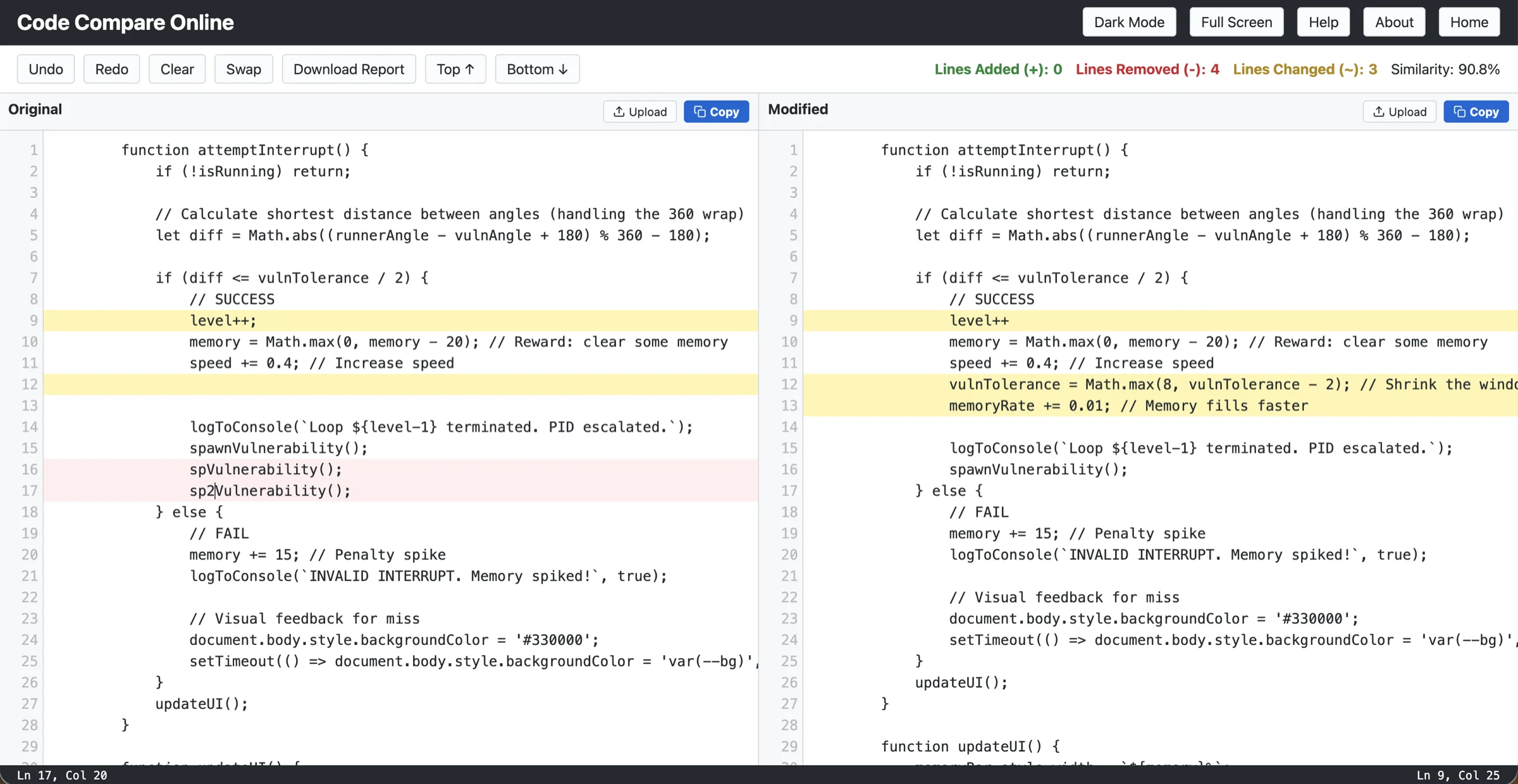The image size is (1518, 784).
Task: Click the Undo button
Action: pos(46,69)
